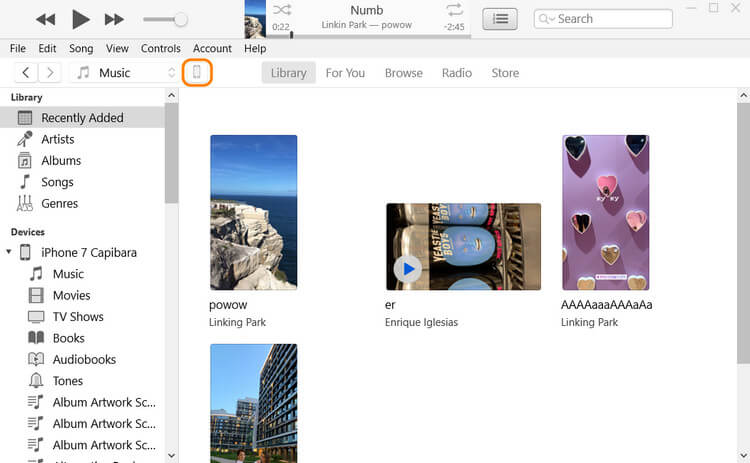
Task: Skip to next track with fast-forward button
Action: 114,20
